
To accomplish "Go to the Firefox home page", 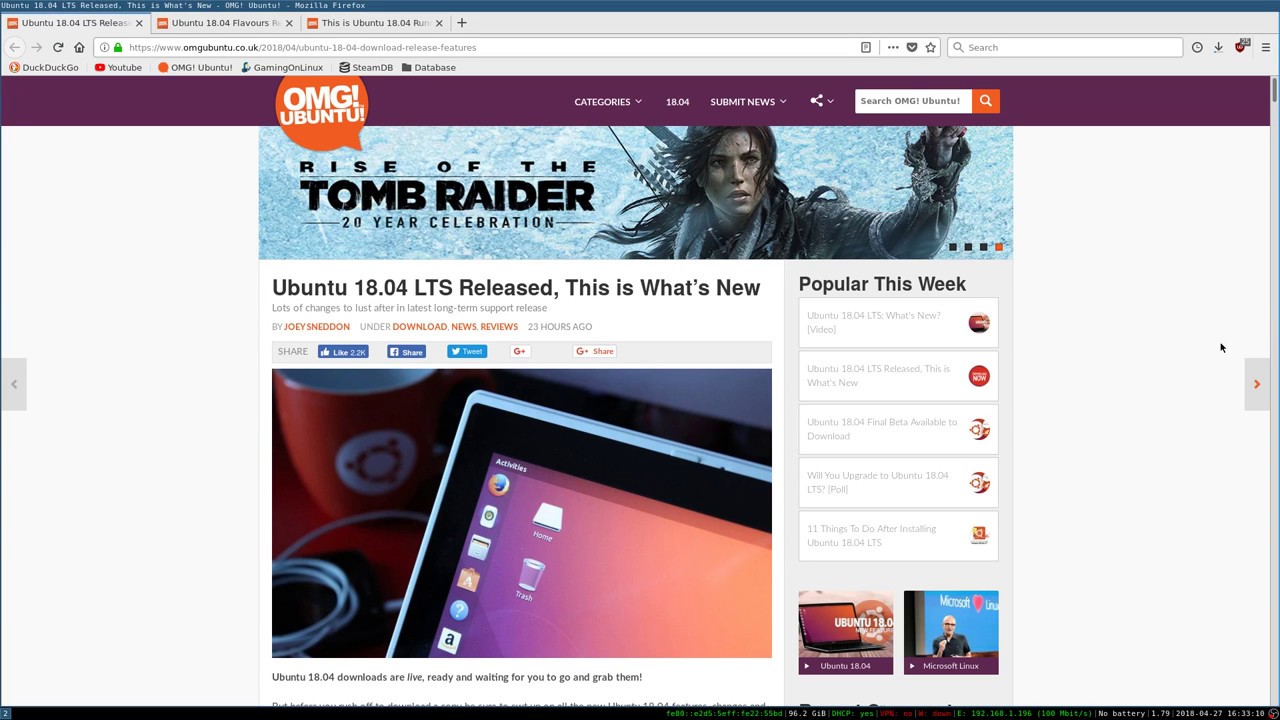I will (79, 47).
